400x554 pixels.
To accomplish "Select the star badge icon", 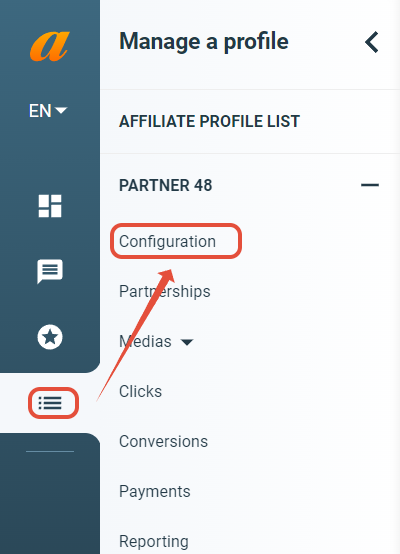I will tap(50, 337).
